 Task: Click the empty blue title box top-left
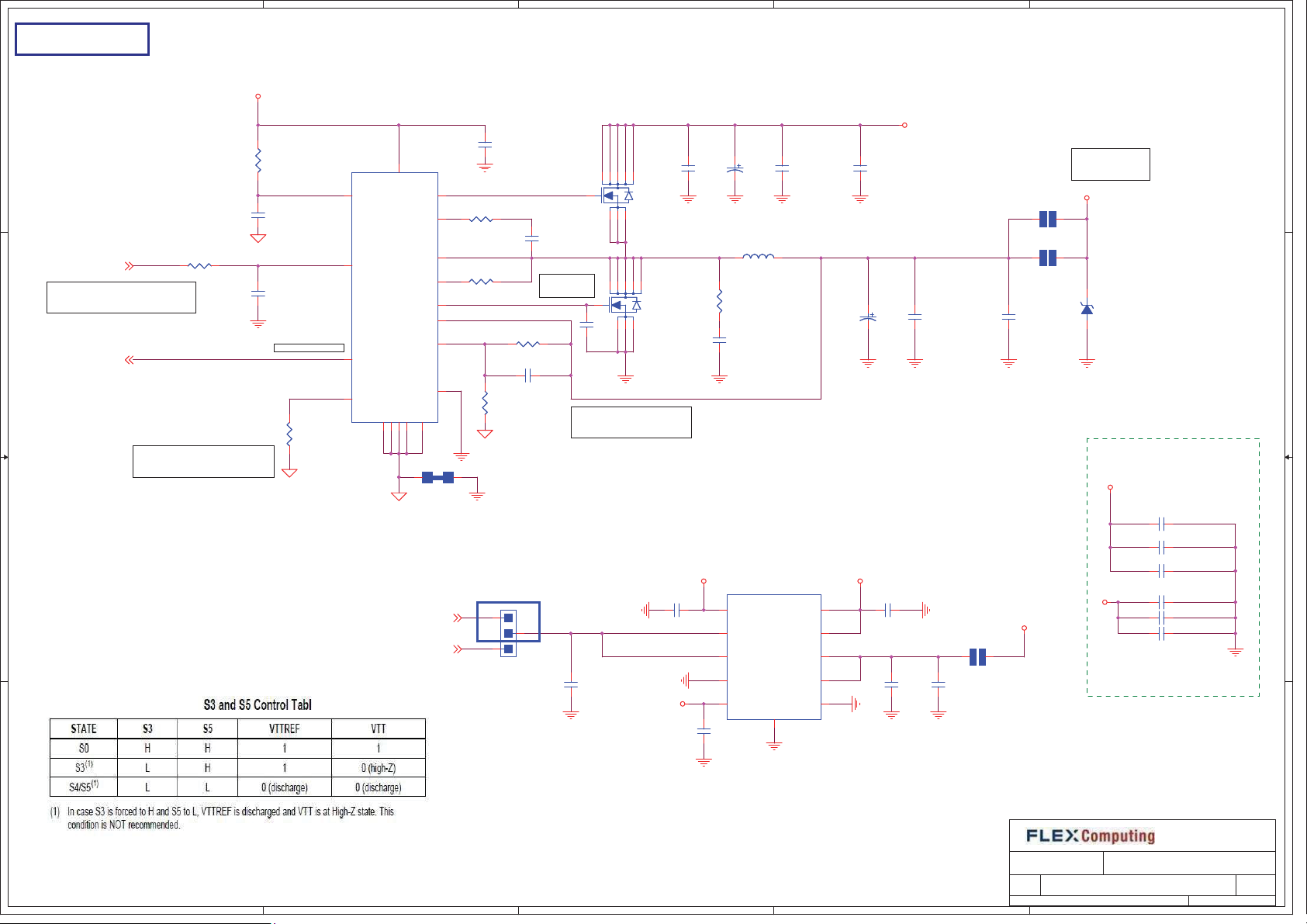click(x=82, y=39)
